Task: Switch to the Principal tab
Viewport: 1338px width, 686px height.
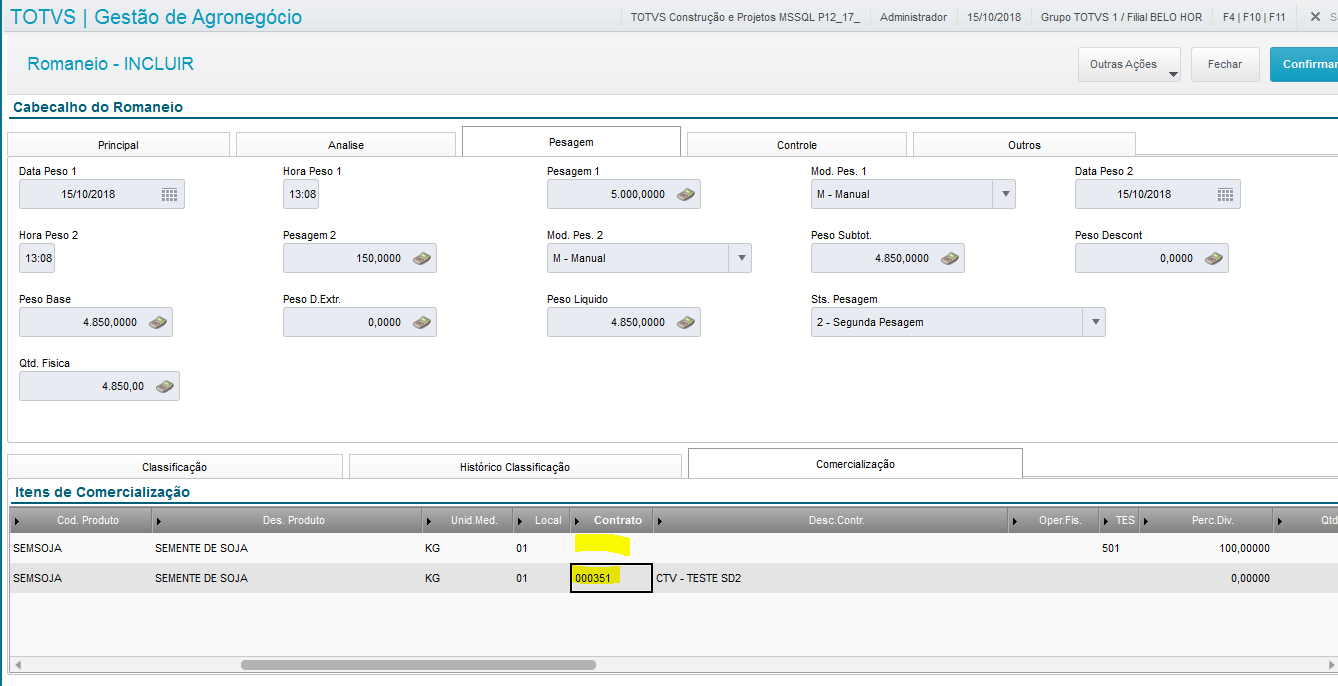Action: 118,145
